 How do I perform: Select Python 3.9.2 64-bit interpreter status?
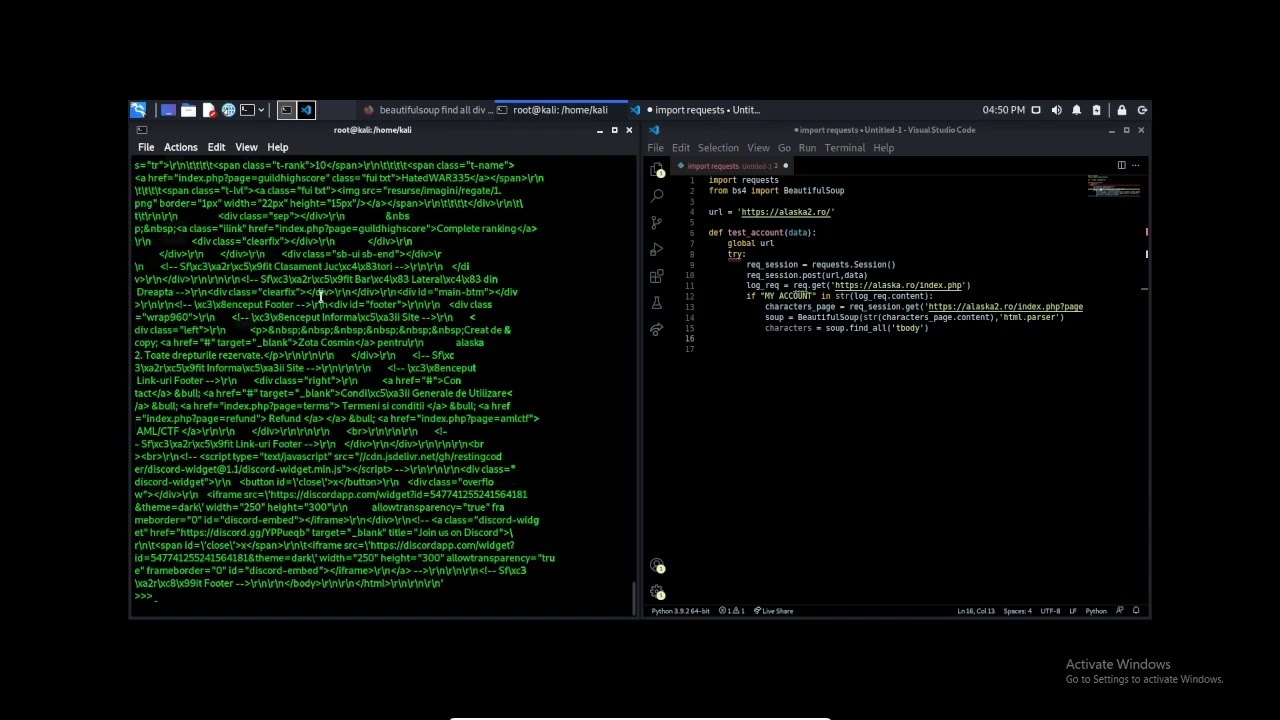[680, 611]
